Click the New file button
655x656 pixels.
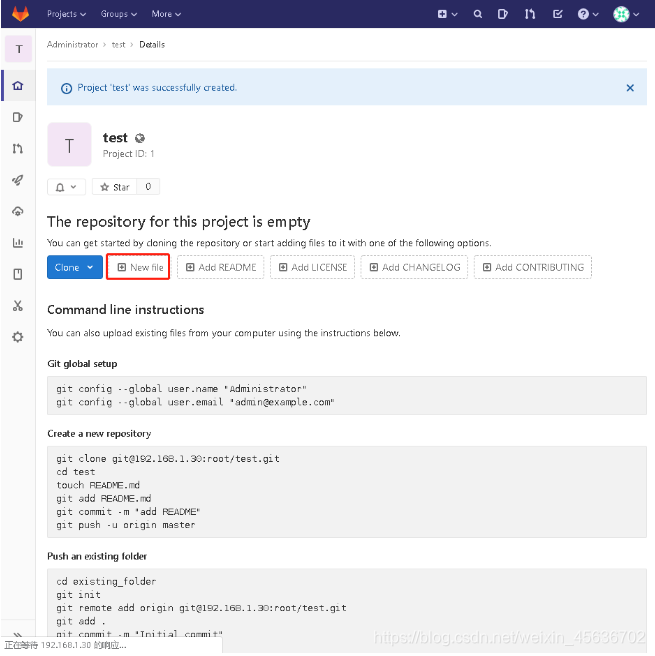click(x=138, y=267)
